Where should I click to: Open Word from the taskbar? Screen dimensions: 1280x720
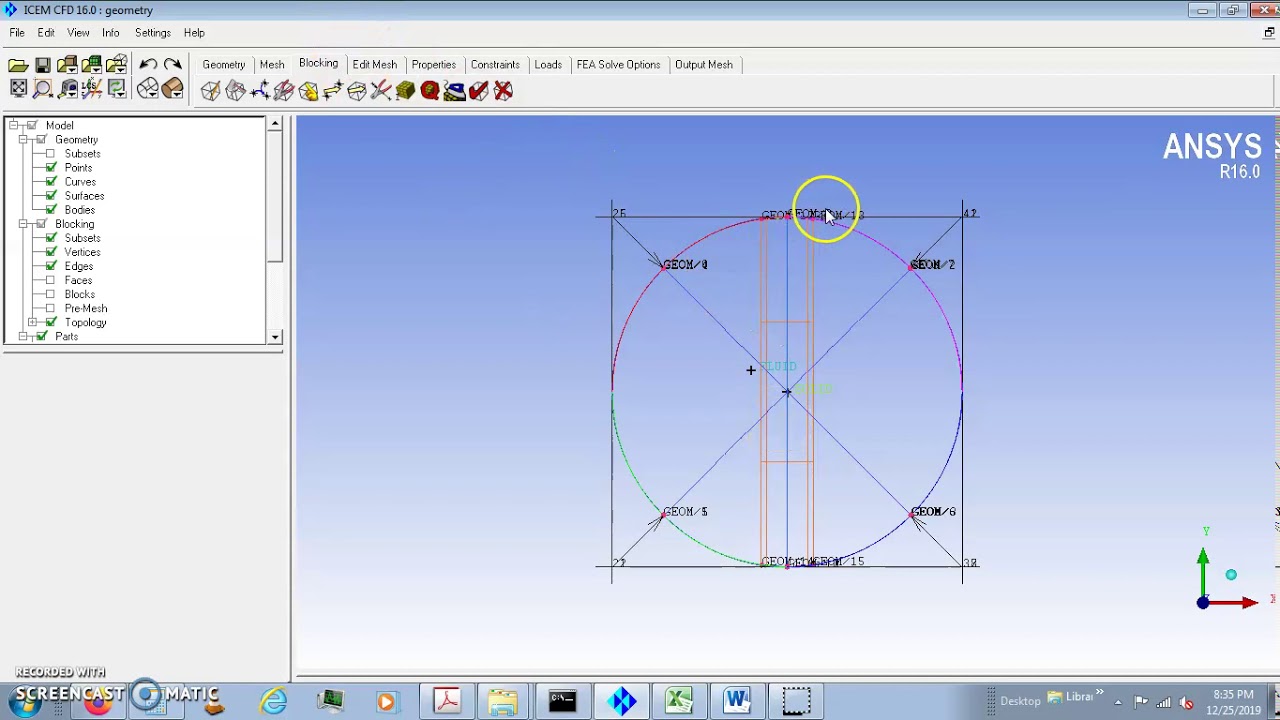pyautogui.click(x=737, y=701)
